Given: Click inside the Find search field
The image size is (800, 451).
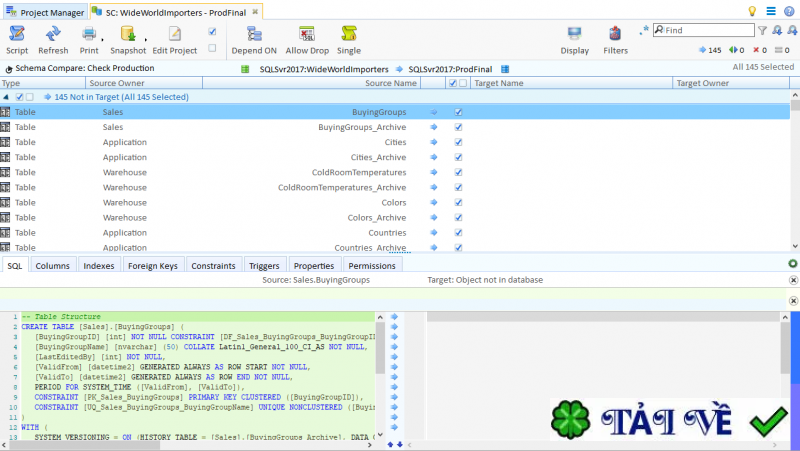Looking at the screenshot, I should 720,31.
